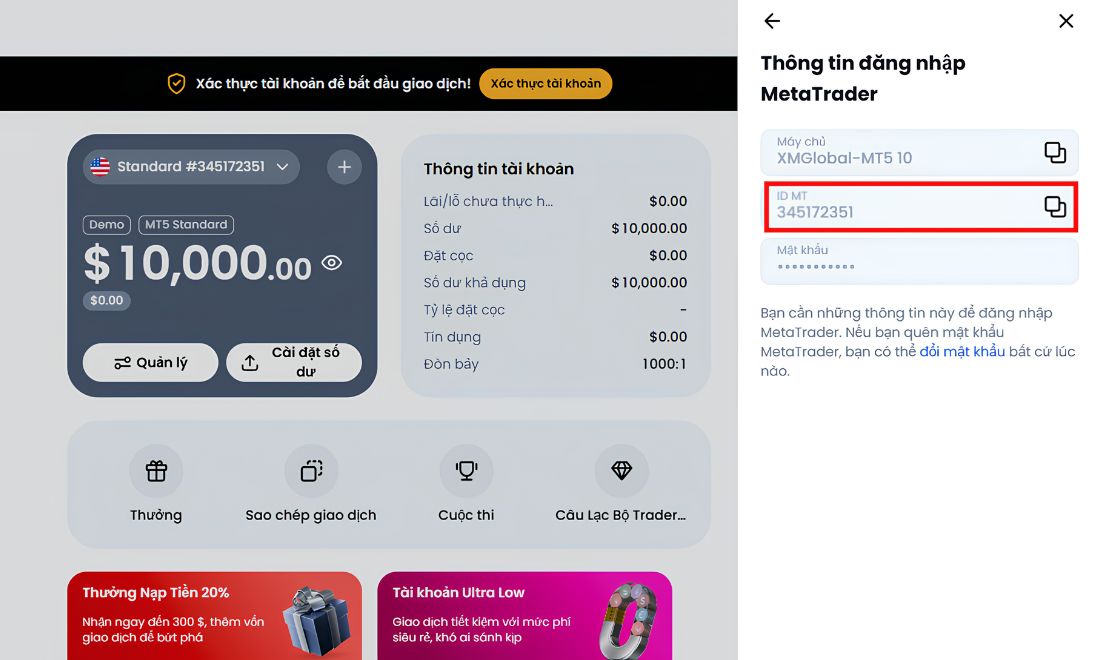
Task: Add a new account with the plus icon
Action: tap(344, 167)
